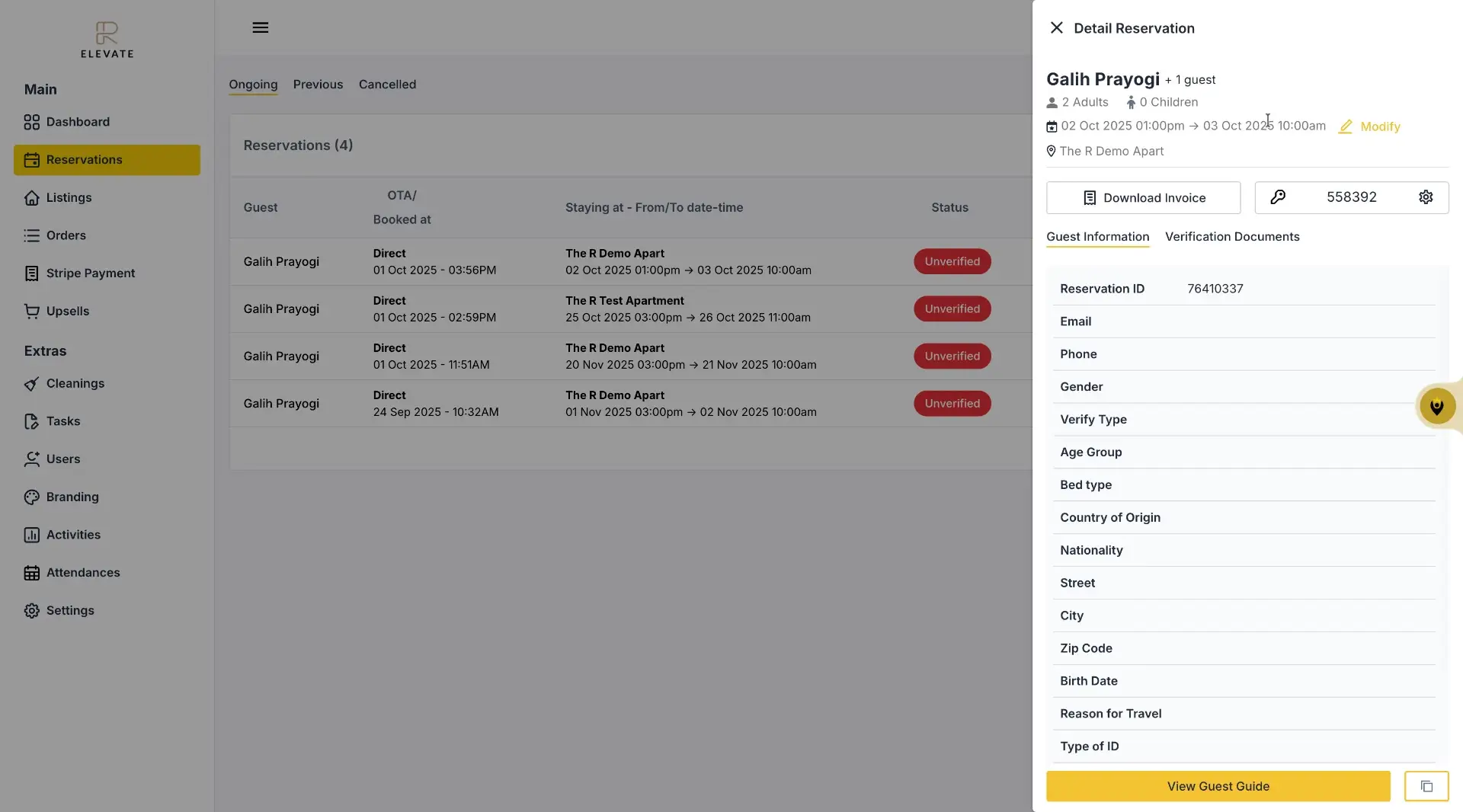1463x812 pixels.
Task: Open the Users section
Action: click(x=63, y=459)
